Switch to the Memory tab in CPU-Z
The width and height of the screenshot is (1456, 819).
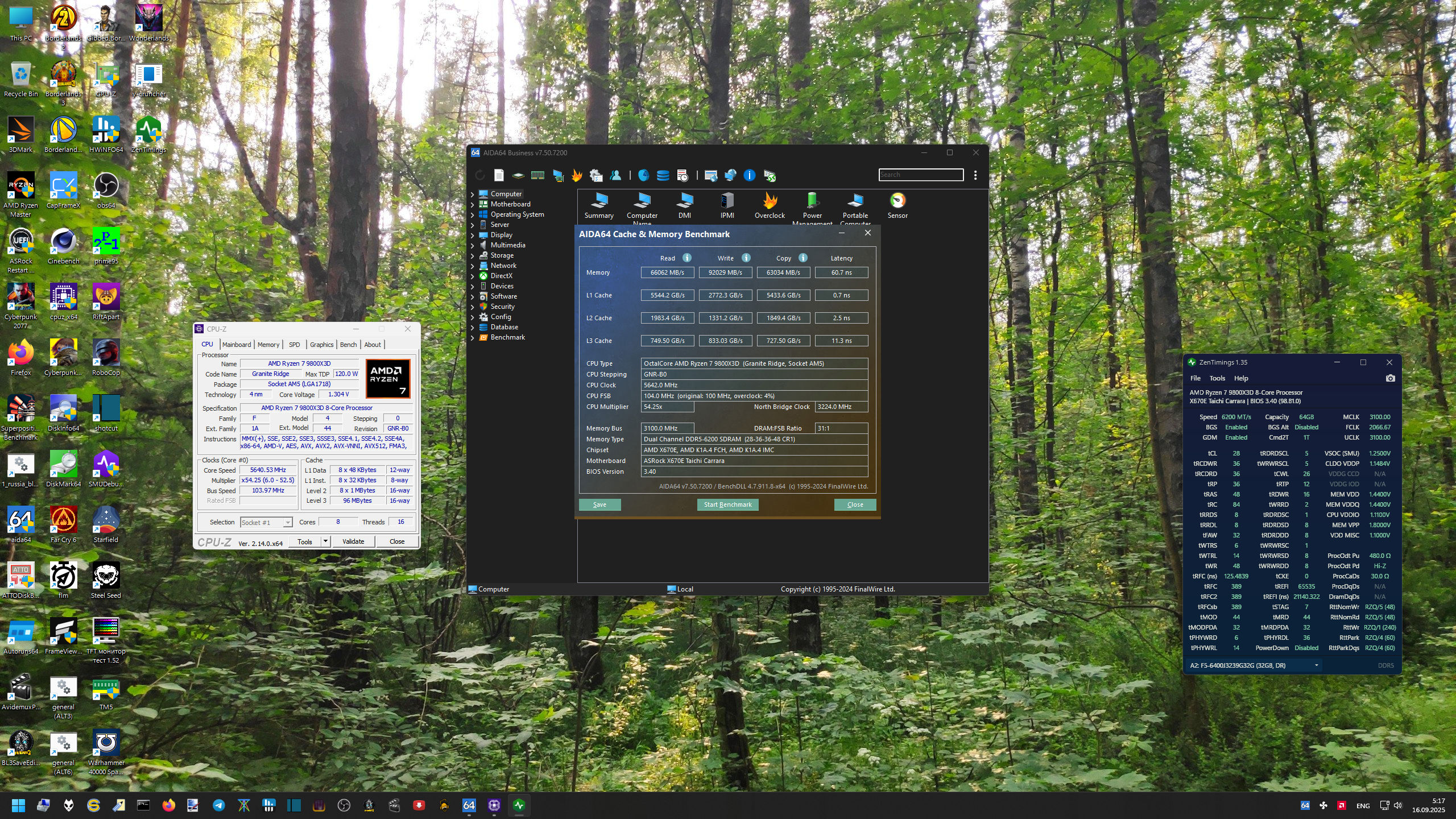click(x=268, y=345)
